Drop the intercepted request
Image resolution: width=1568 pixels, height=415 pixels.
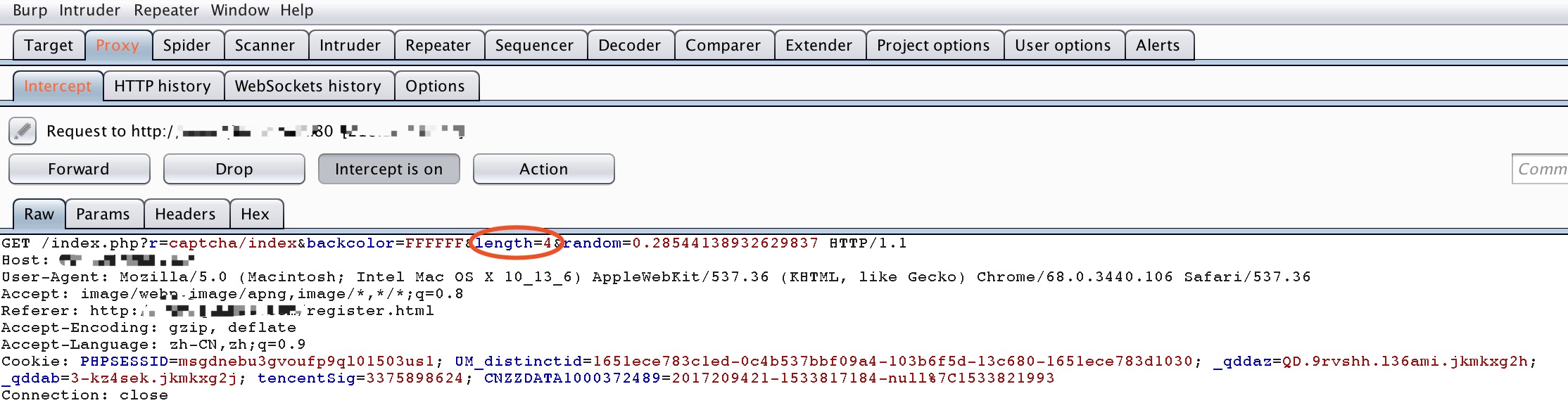click(x=234, y=169)
